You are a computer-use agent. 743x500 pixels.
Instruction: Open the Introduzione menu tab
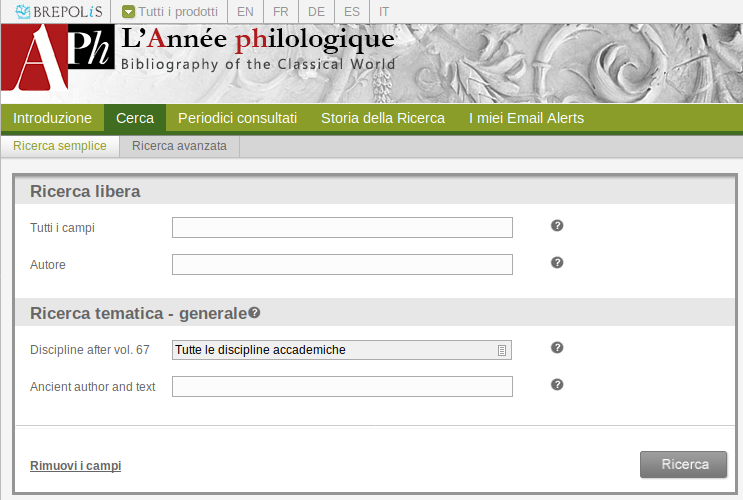tap(52, 118)
